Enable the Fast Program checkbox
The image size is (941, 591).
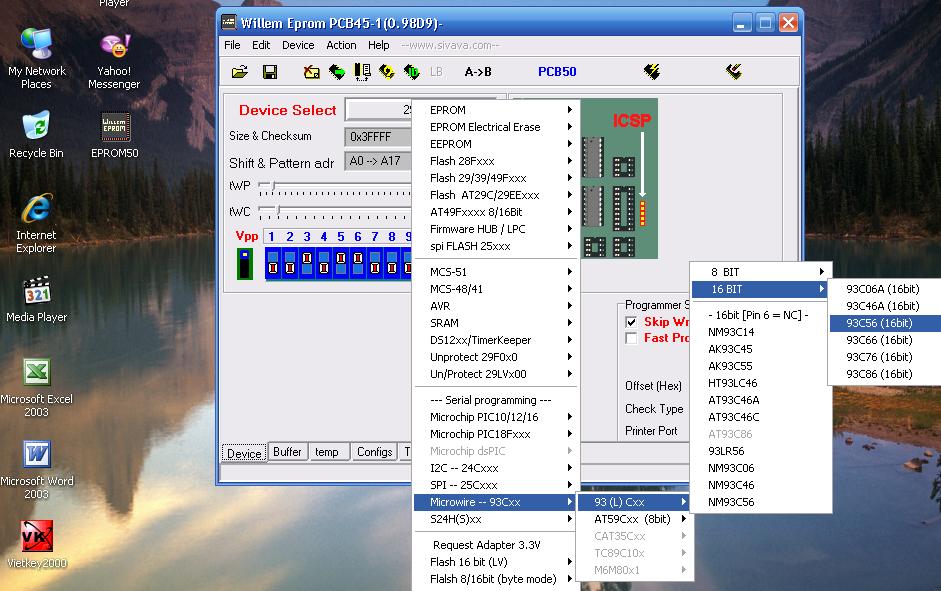point(631,338)
